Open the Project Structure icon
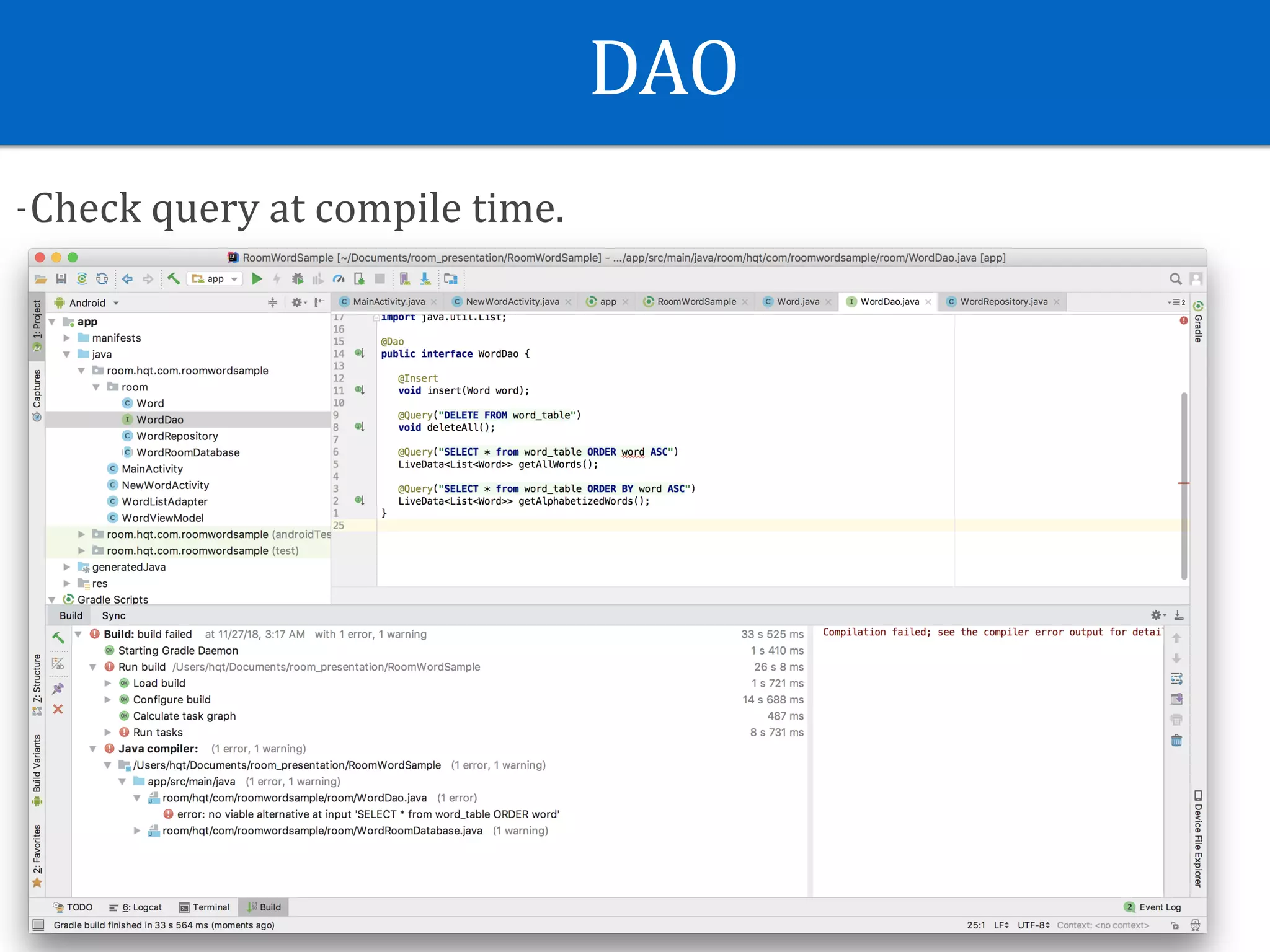 [x=451, y=279]
